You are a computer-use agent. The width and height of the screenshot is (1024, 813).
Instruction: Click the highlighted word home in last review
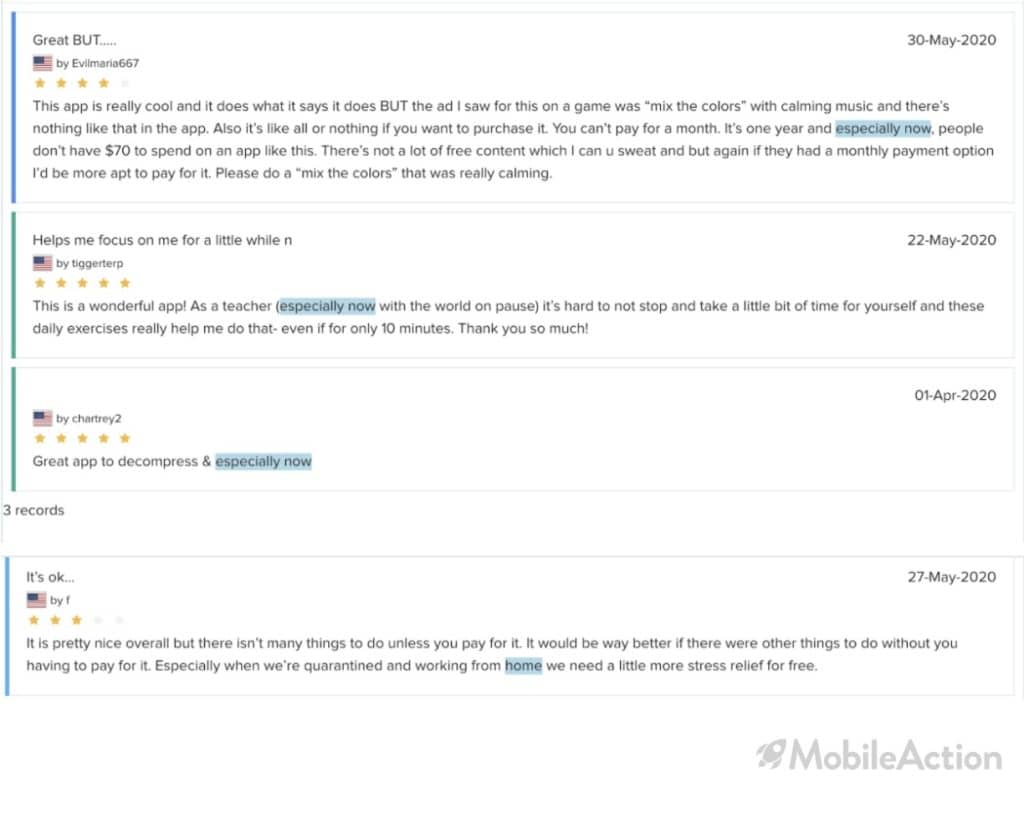[523, 665]
